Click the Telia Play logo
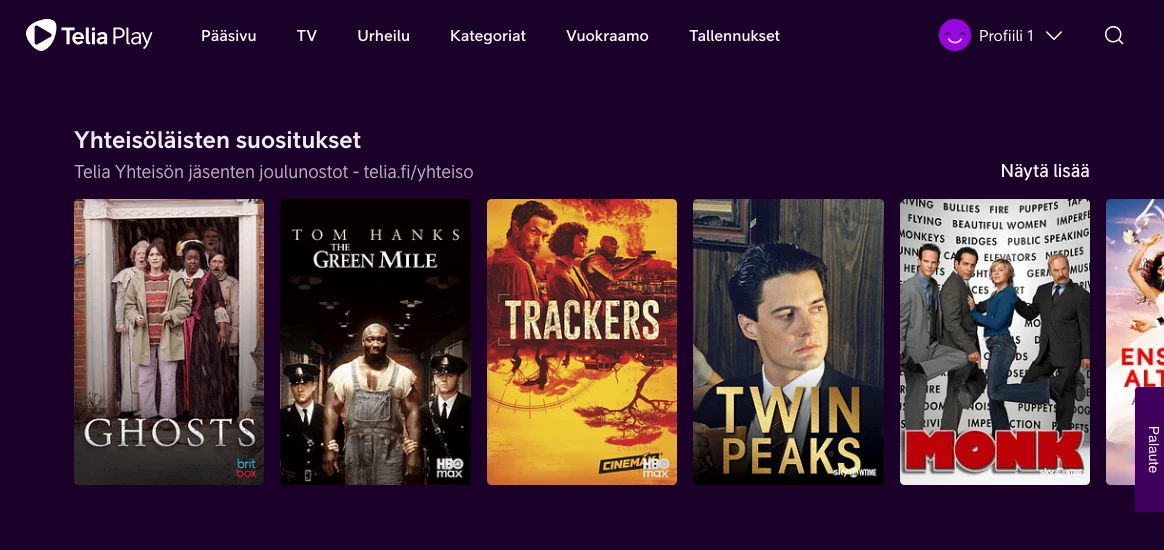 tap(89, 35)
